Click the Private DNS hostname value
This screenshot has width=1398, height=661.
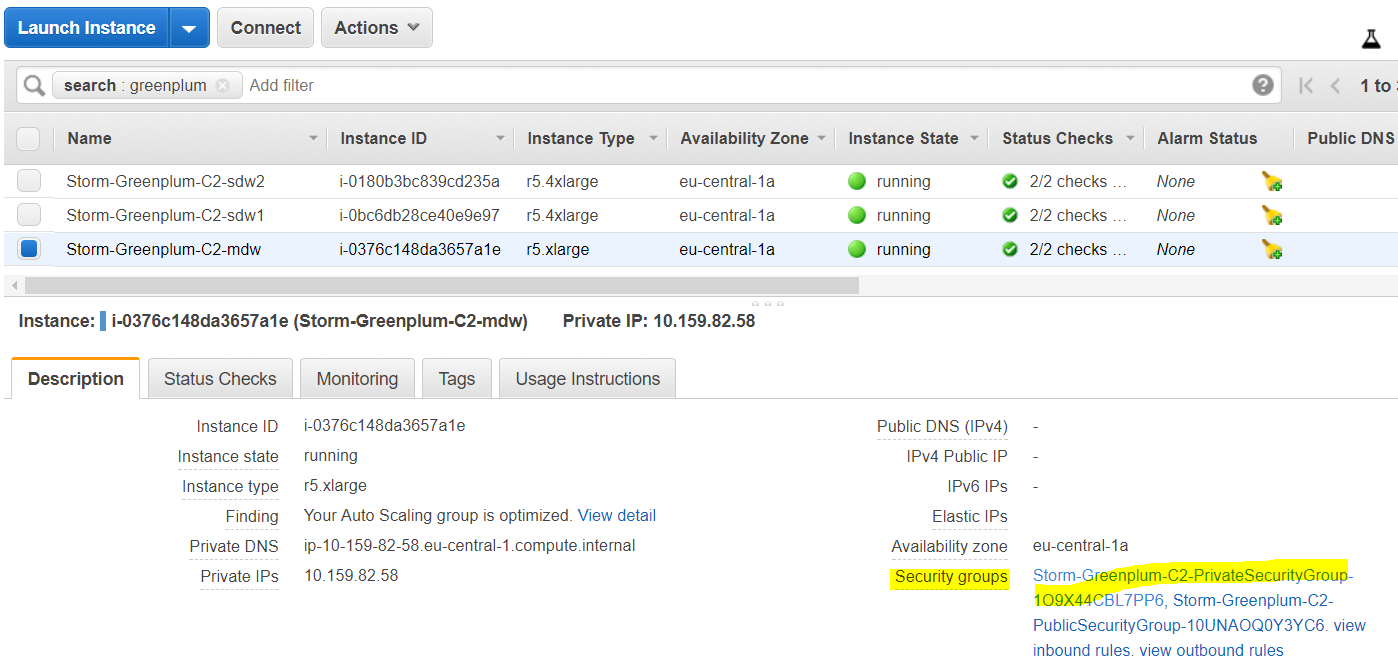point(470,546)
